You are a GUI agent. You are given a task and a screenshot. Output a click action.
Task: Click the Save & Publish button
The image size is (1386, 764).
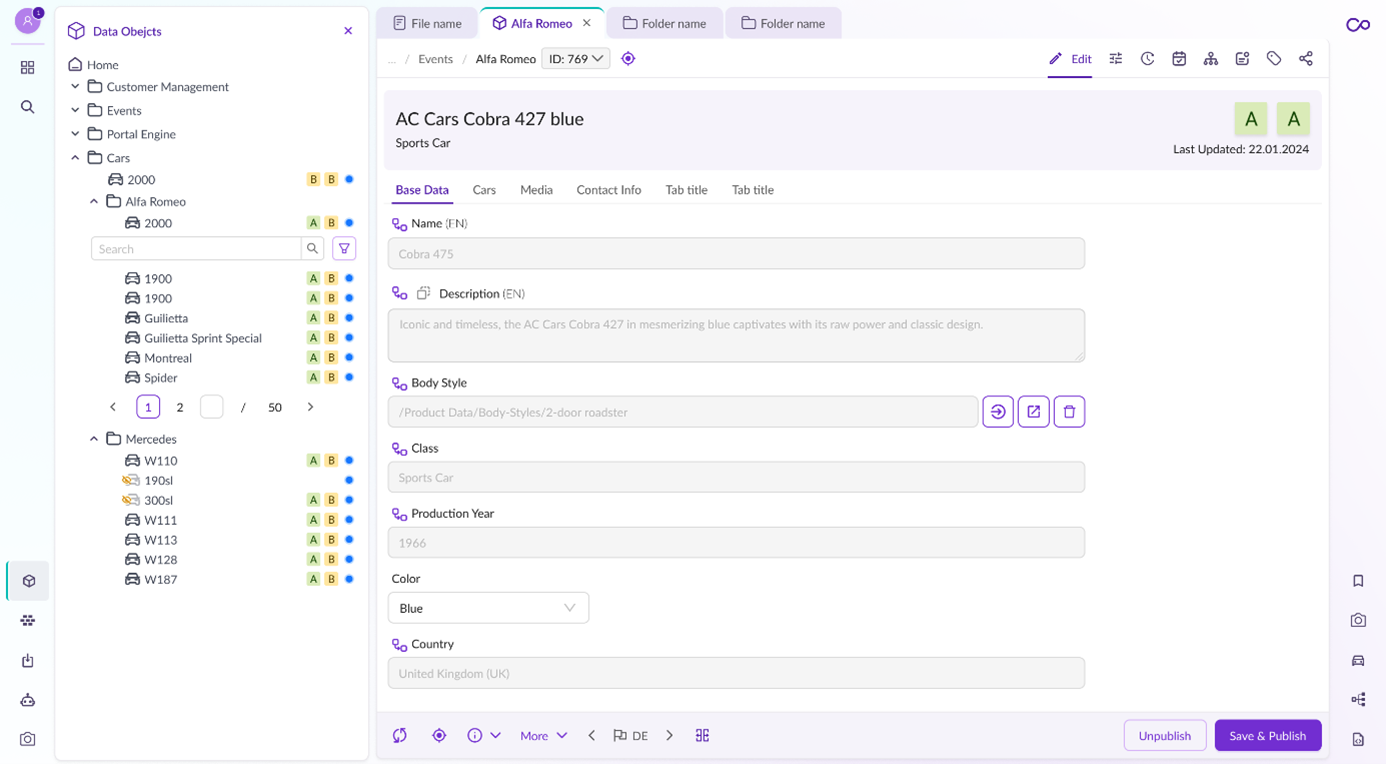point(1267,736)
